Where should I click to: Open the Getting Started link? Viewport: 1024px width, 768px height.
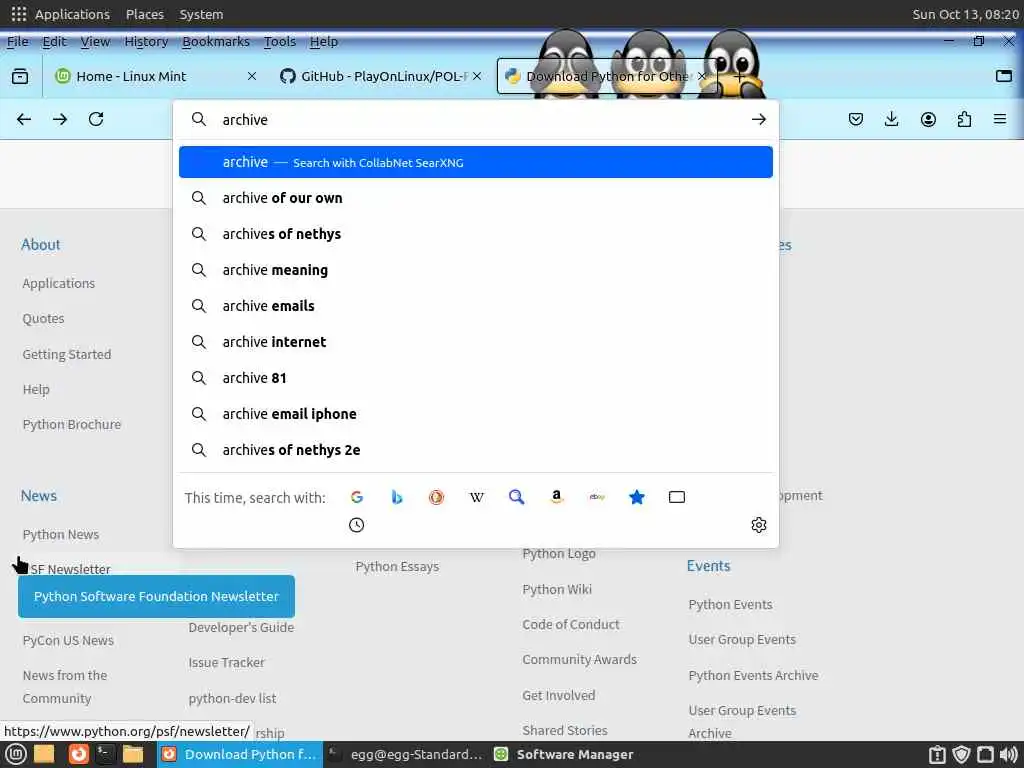[x=67, y=354]
